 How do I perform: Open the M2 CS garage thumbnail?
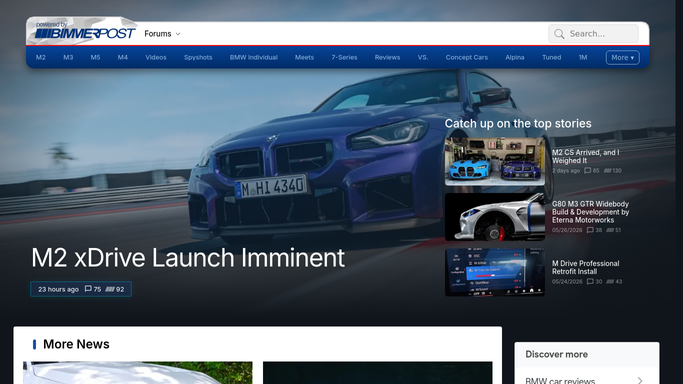[x=495, y=162]
